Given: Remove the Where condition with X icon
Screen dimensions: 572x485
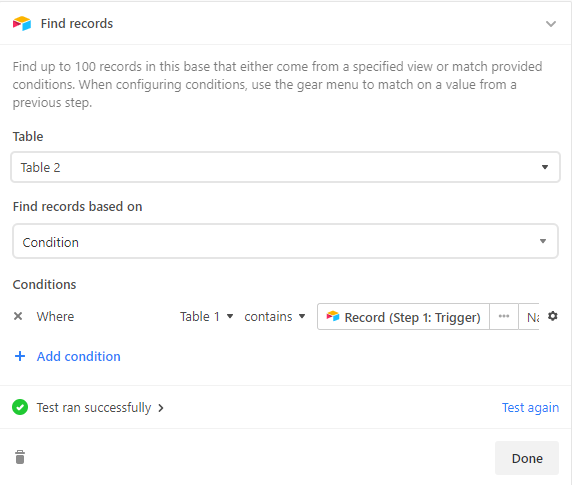Looking at the screenshot, I should coord(18,316).
